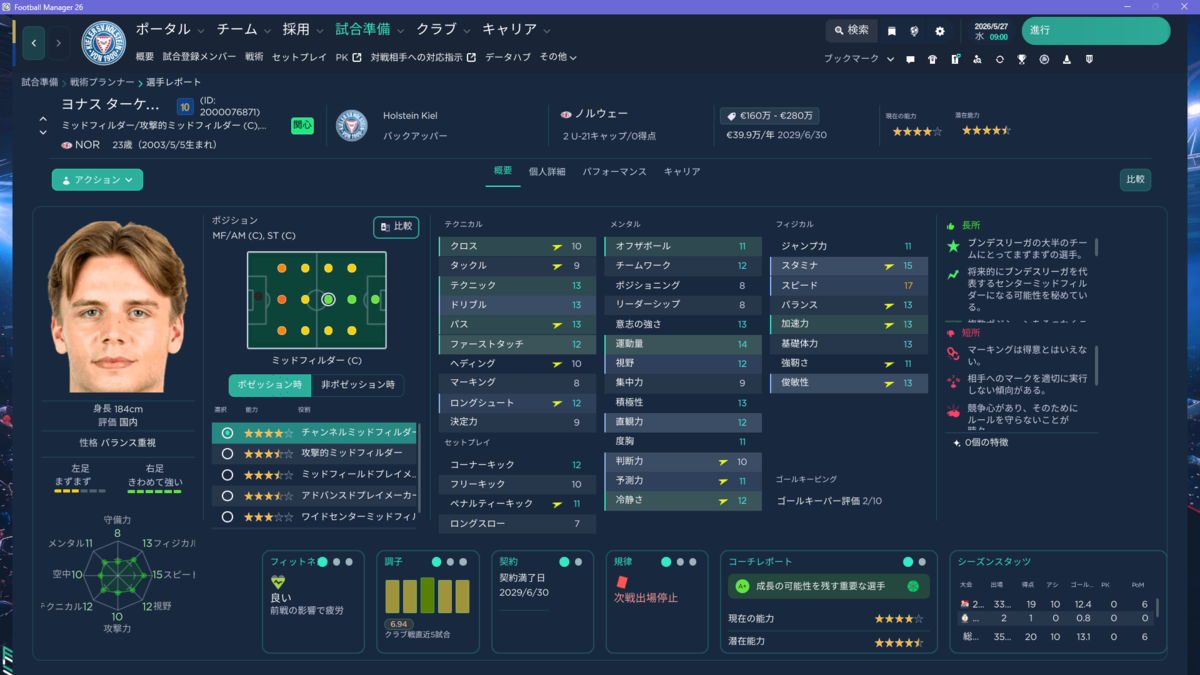Open the アクション dropdown button

97,180
